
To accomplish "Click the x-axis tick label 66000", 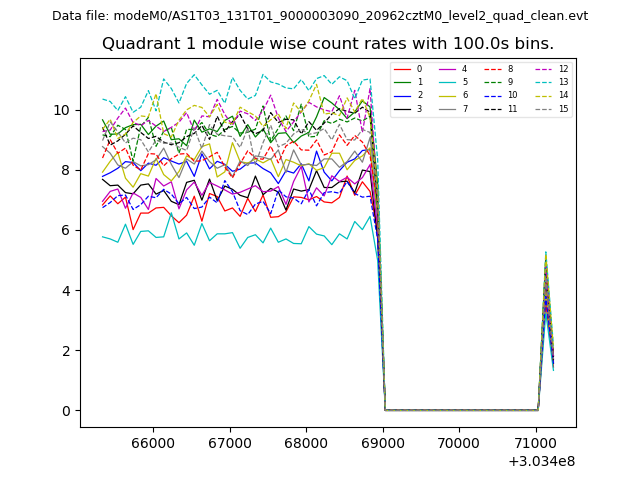I will click(152, 441).
